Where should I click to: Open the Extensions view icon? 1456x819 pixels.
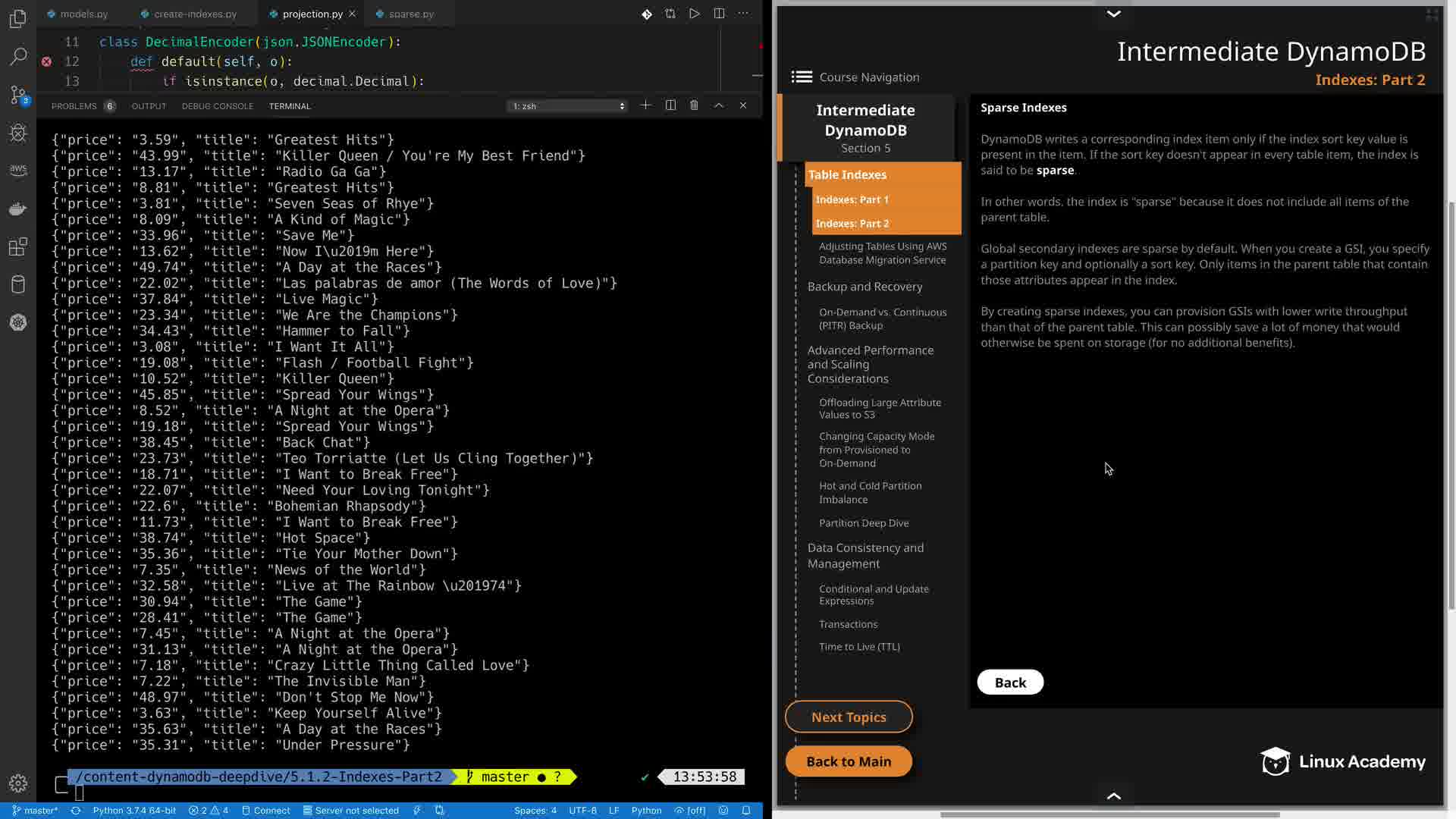point(18,247)
